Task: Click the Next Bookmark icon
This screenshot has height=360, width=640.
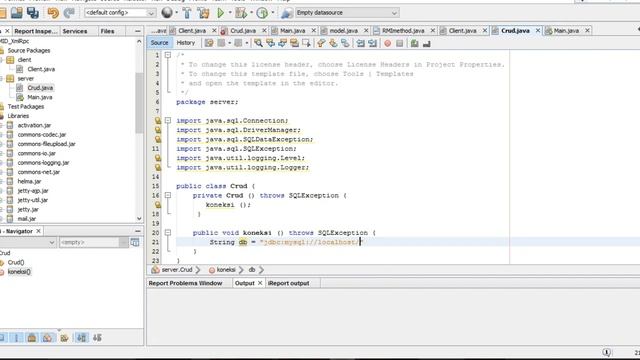Action: (333, 43)
